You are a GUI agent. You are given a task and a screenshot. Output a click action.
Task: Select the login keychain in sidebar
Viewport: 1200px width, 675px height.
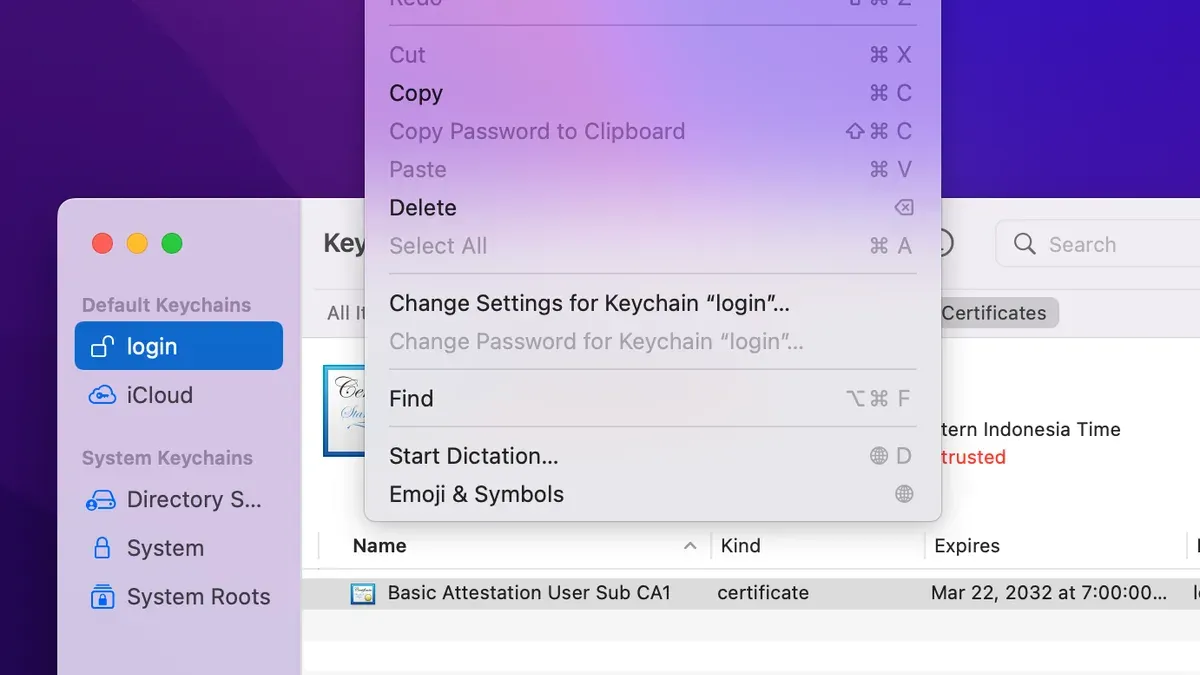point(179,346)
